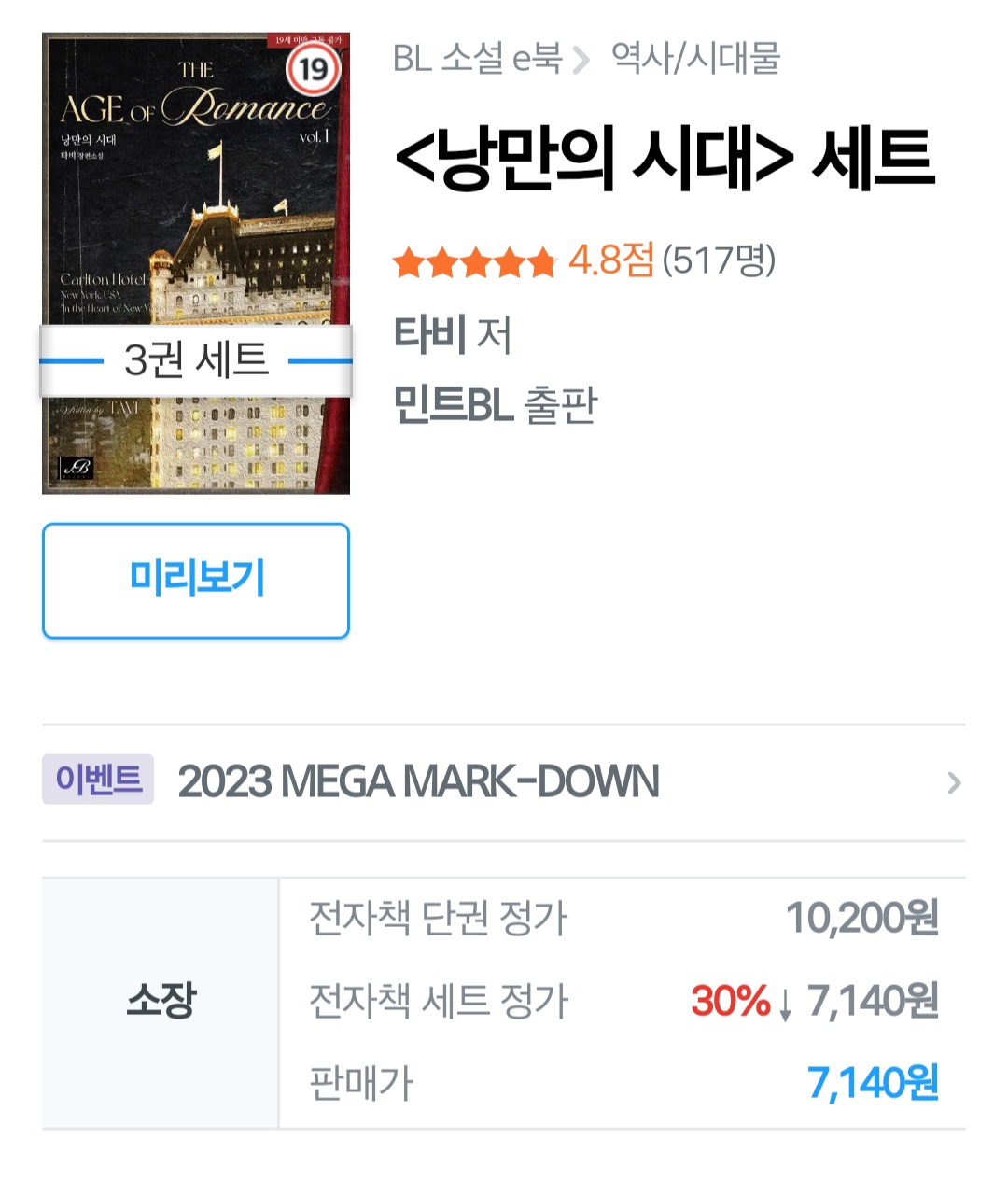Open the 517명 review count
This screenshot has height=1181, width=1008.
719,260
